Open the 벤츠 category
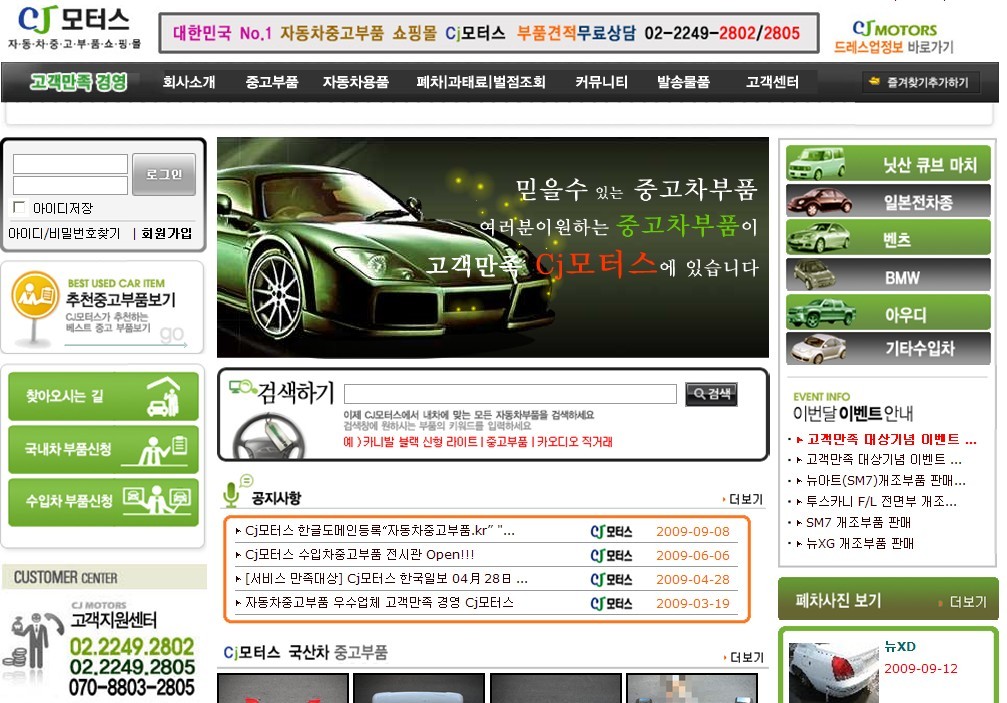This screenshot has height=703, width=1007. point(888,238)
